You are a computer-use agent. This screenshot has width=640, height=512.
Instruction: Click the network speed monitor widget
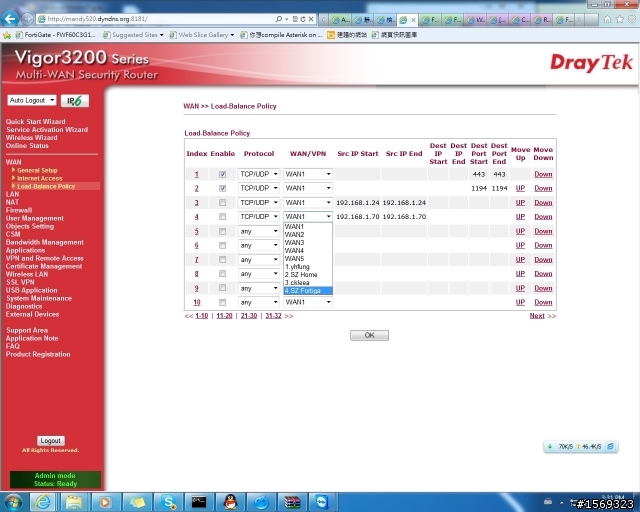[x=580, y=447]
